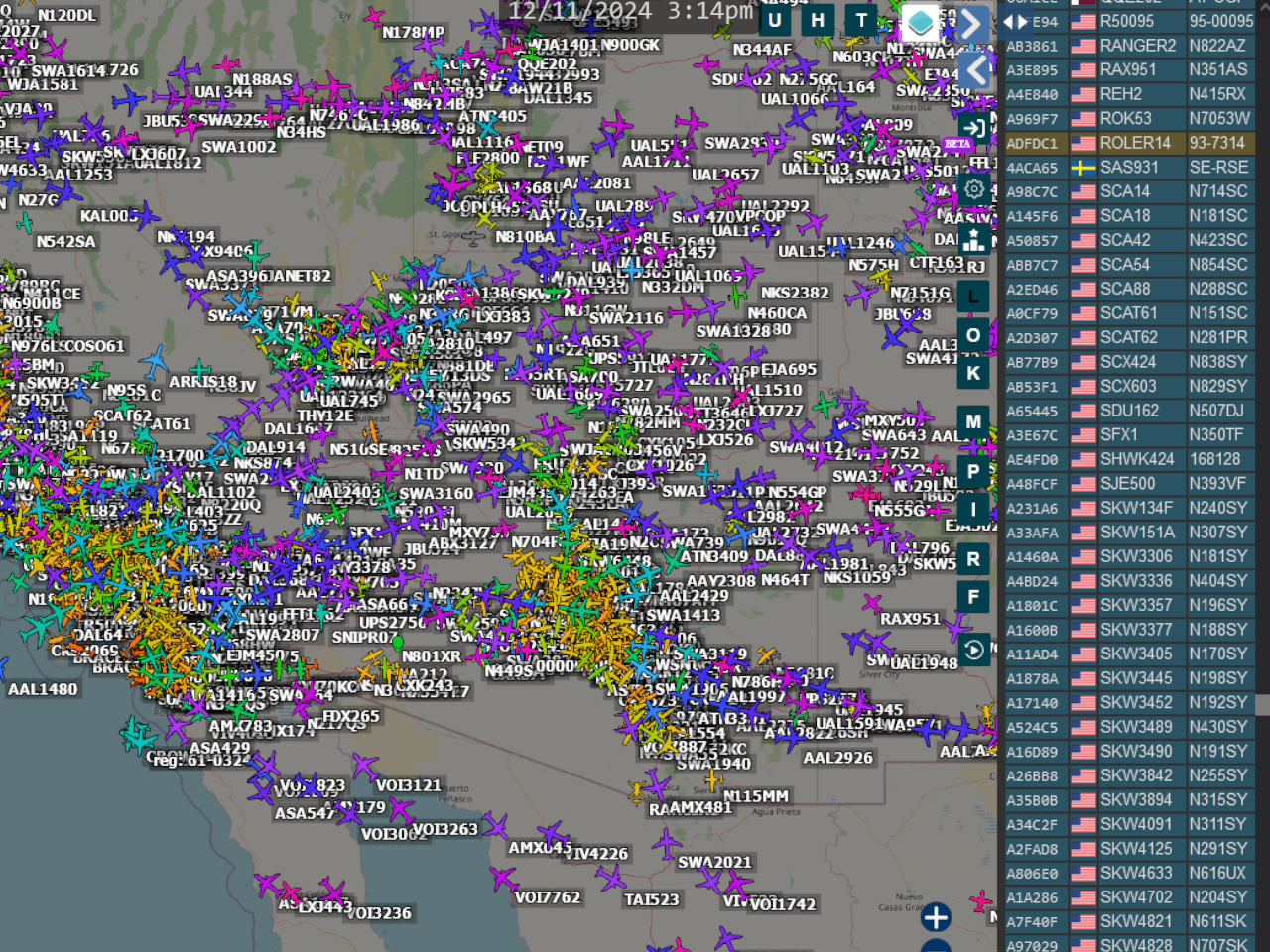The width and height of the screenshot is (1270, 952).
Task: Open the settings gear panel
Action: click(x=974, y=188)
